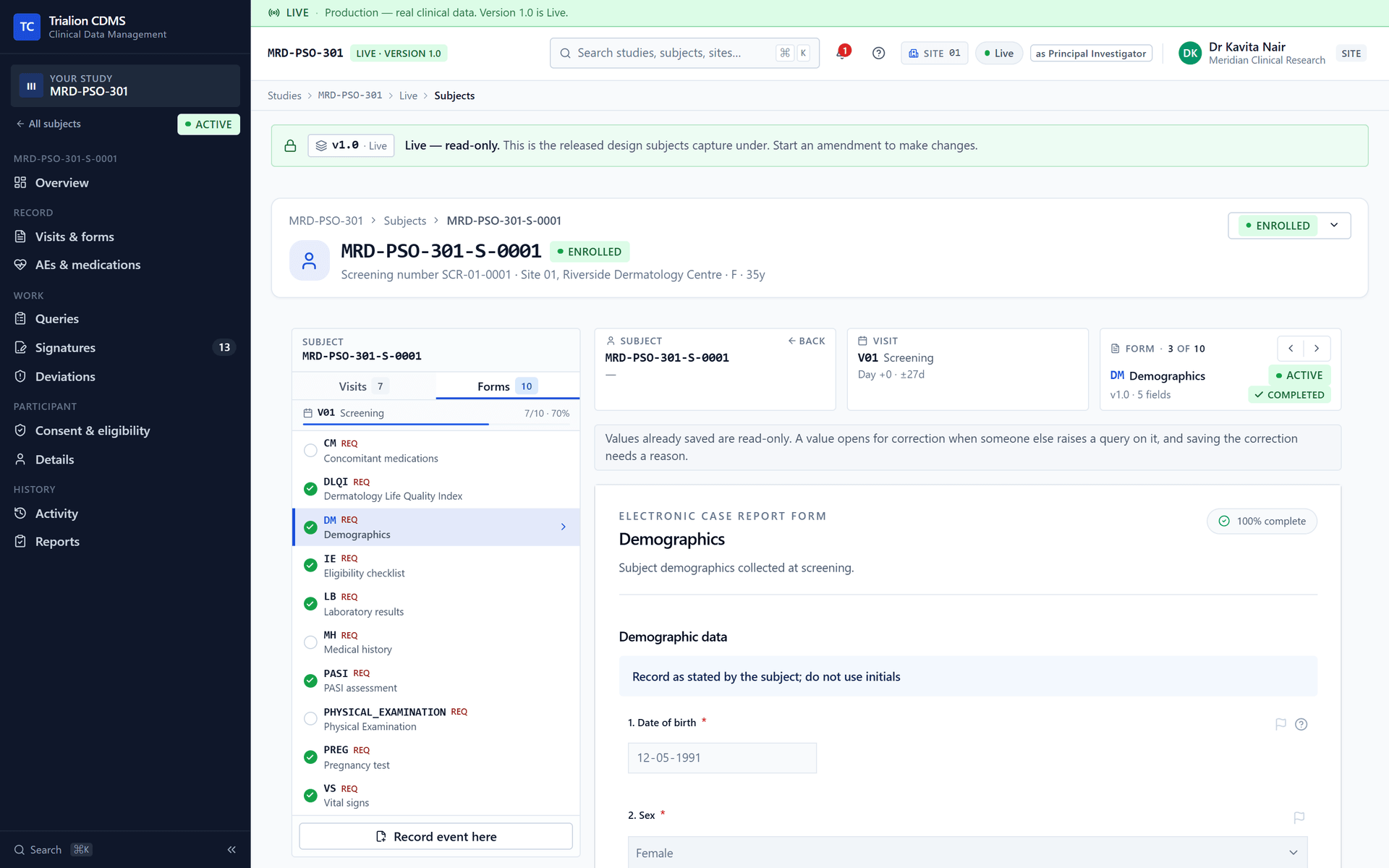Viewport: 1389px width, 868px height.
Task: Click the BACK link in subject card
Action: (x=807, y=341)
